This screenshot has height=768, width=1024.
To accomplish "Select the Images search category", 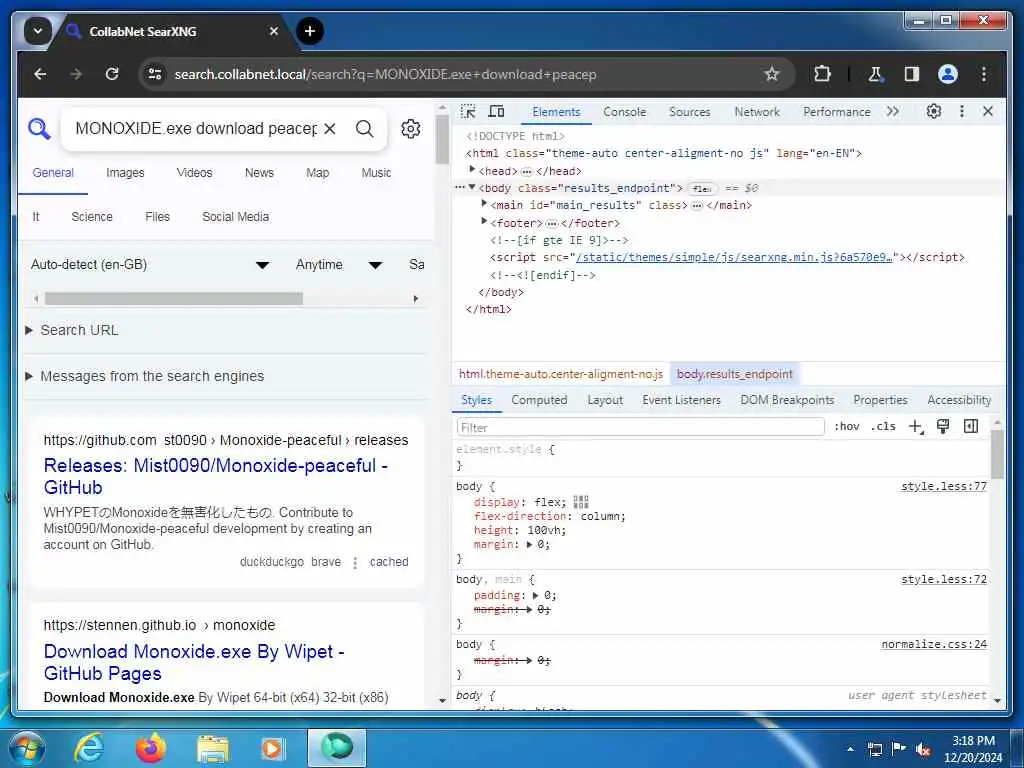I will (x=125, y=172).
